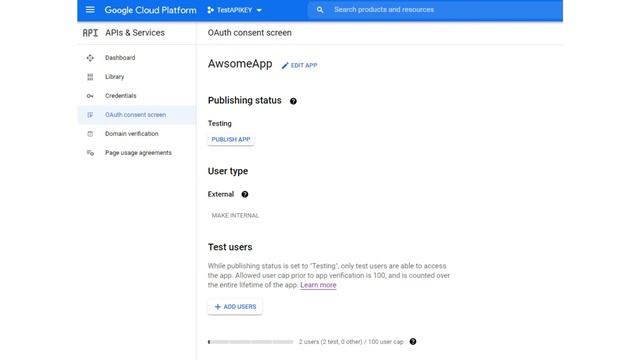This screenshot has width=640, height=360.
Task: Open the Publishing status help icon
Action: click(293, 101)
